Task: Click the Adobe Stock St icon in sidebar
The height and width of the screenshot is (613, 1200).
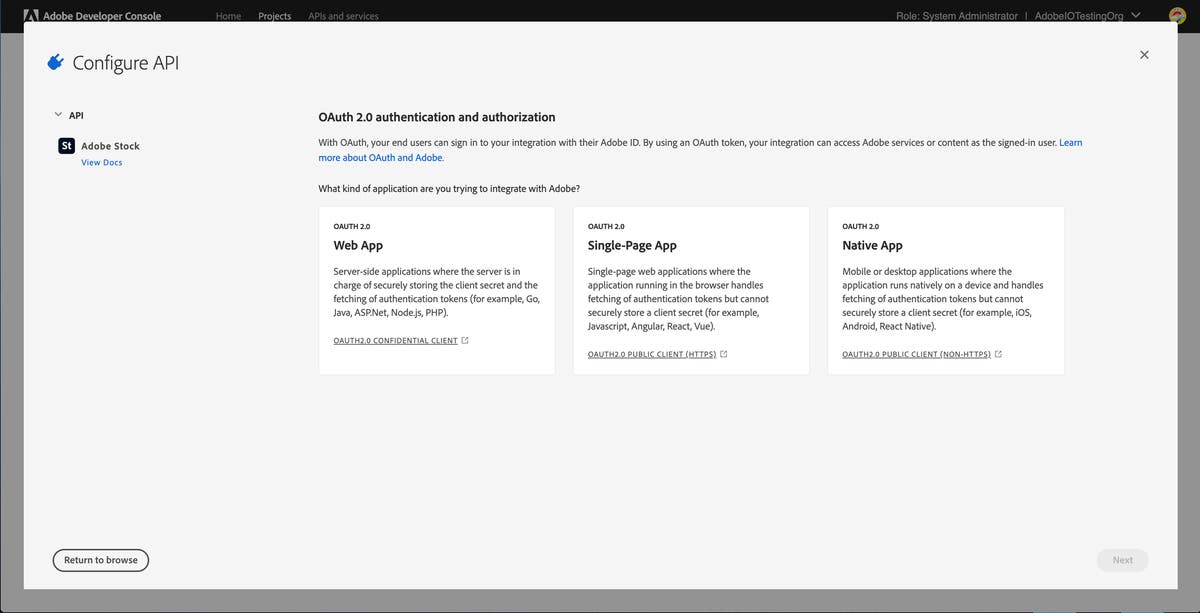Action: 66,145
